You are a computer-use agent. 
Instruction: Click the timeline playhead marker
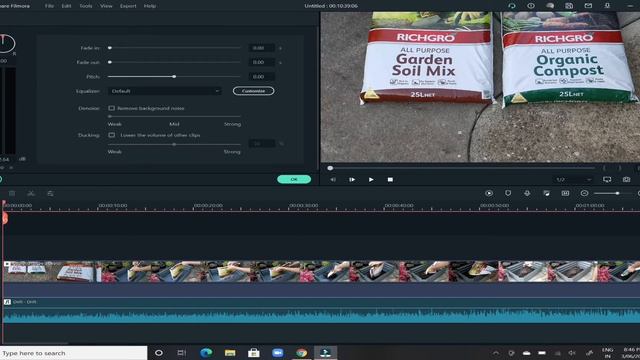click(4, 218)
